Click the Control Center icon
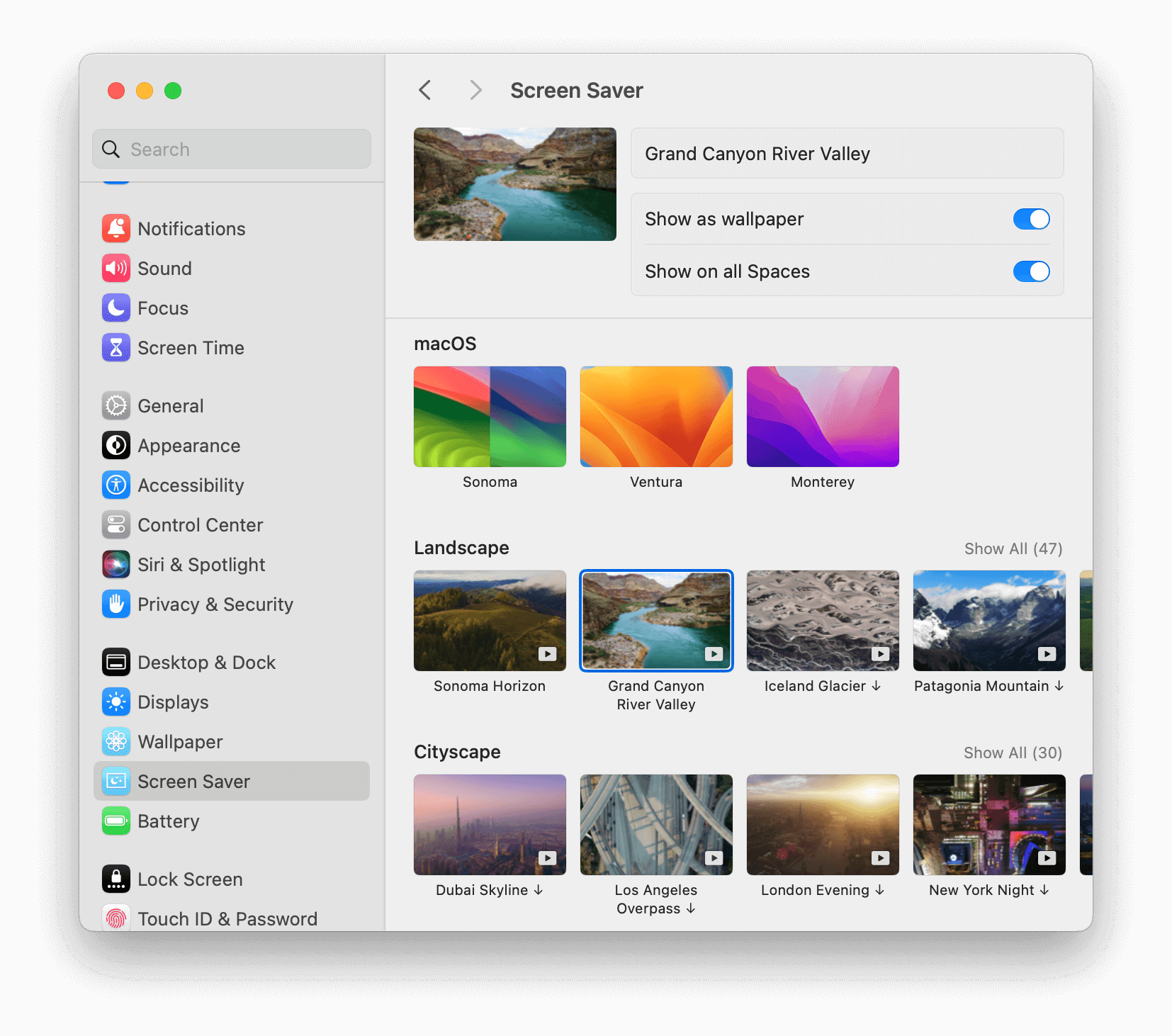Screen dimensions: 1172x1036 point(116,524)
